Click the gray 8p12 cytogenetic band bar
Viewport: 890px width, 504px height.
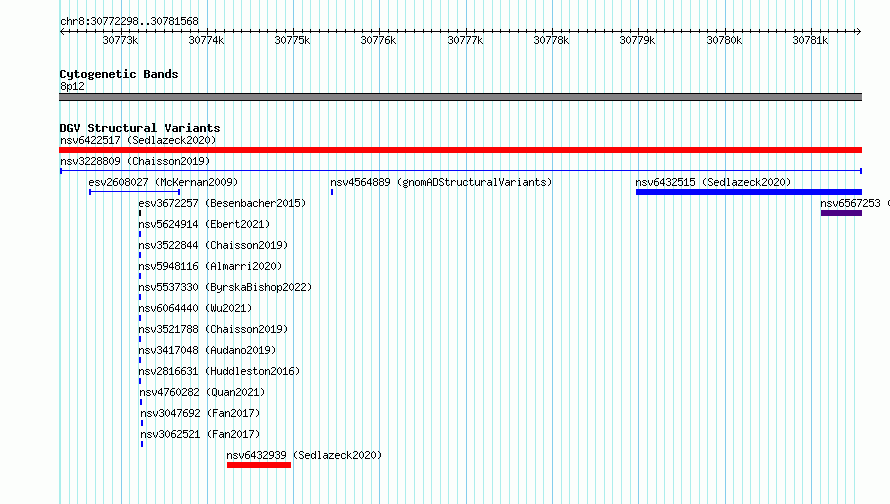460,97
